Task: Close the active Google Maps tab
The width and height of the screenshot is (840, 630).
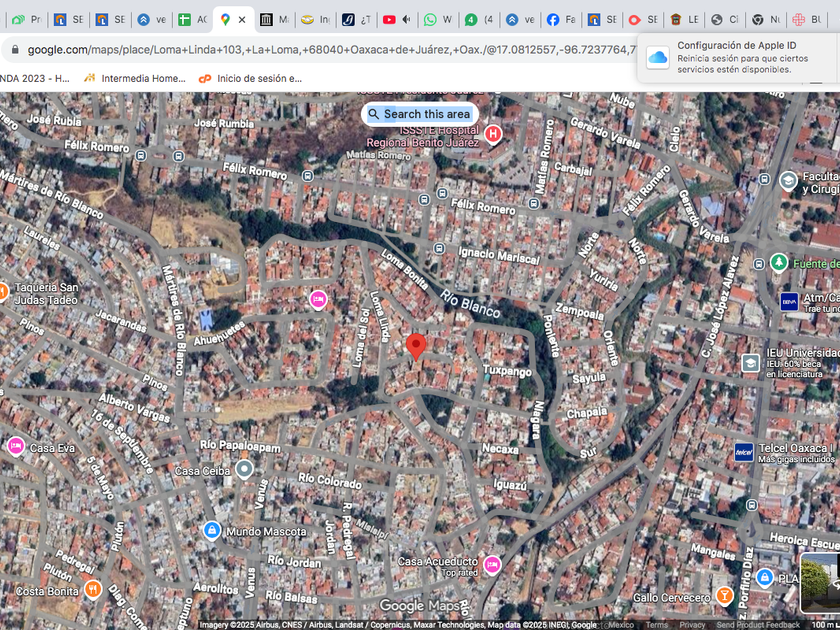Action: click(x=242, y=19)
